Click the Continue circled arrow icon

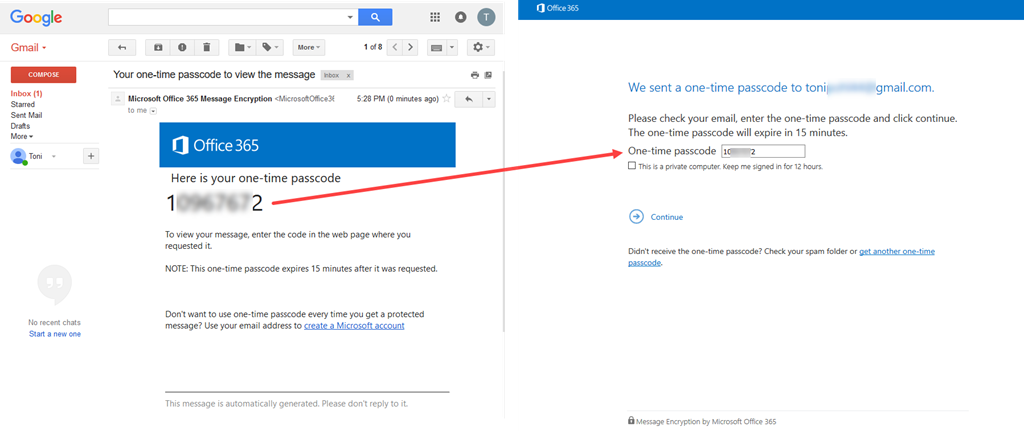[636, 217]
